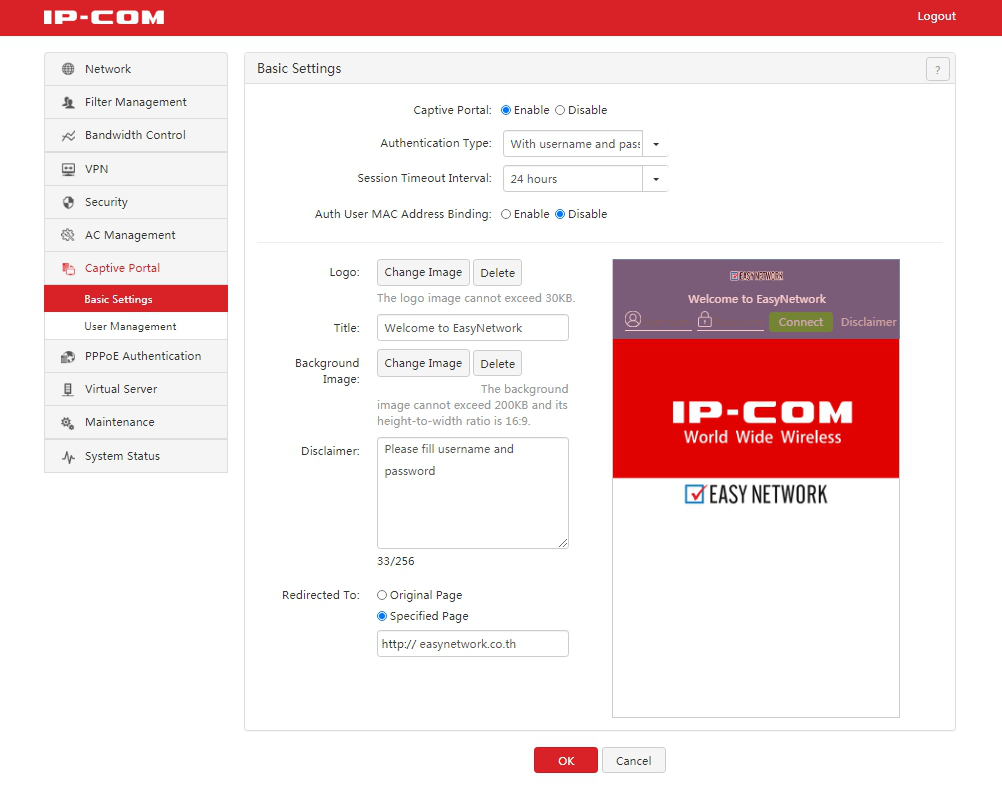Select the Basic Settings submenu

[136, 299]
